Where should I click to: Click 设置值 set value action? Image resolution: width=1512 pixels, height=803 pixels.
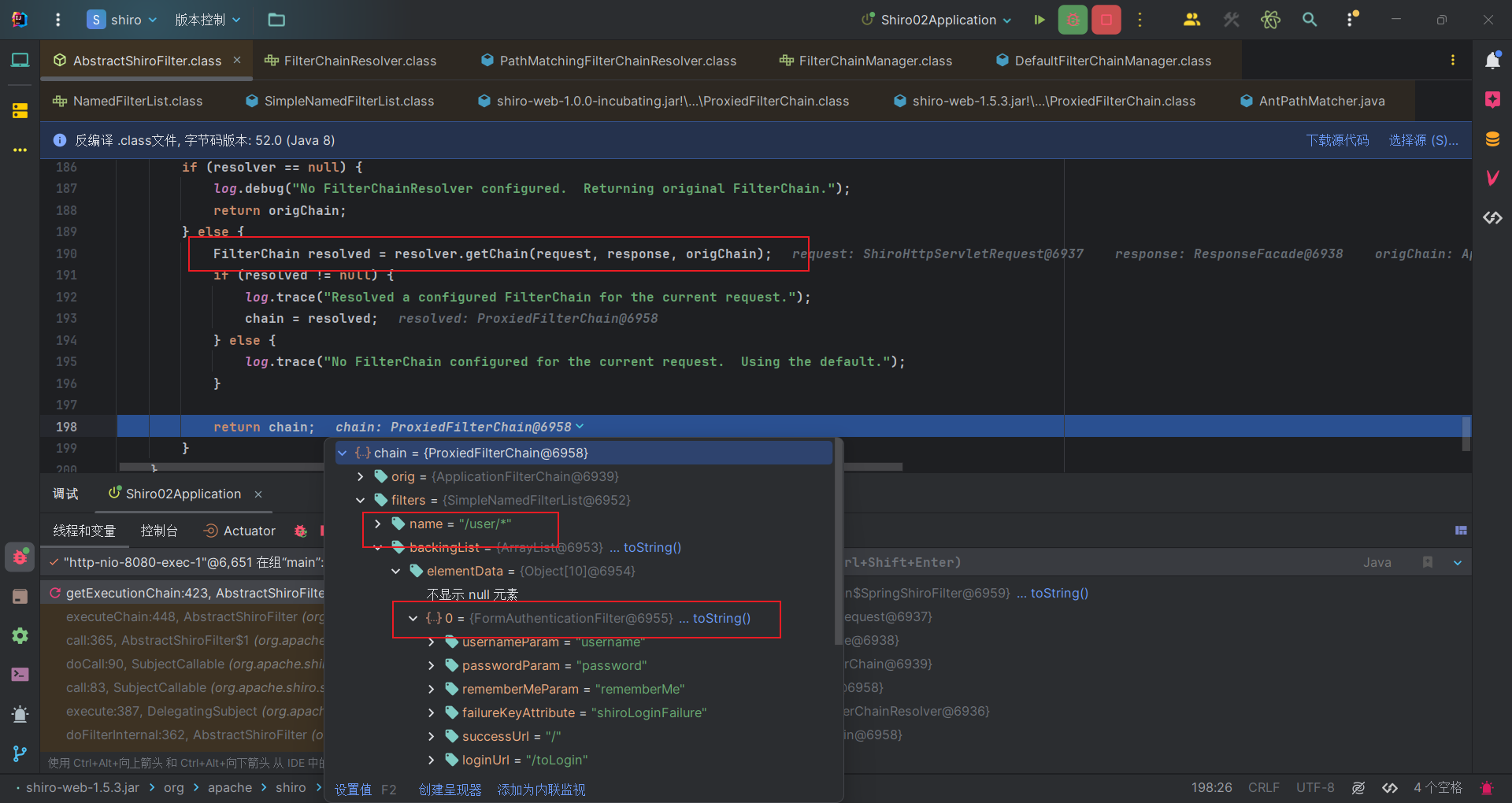353,790
